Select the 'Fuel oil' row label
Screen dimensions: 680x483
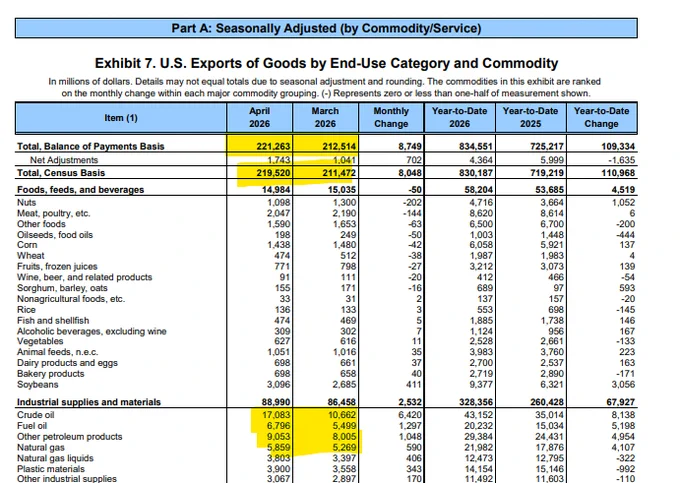coord(32,426)
